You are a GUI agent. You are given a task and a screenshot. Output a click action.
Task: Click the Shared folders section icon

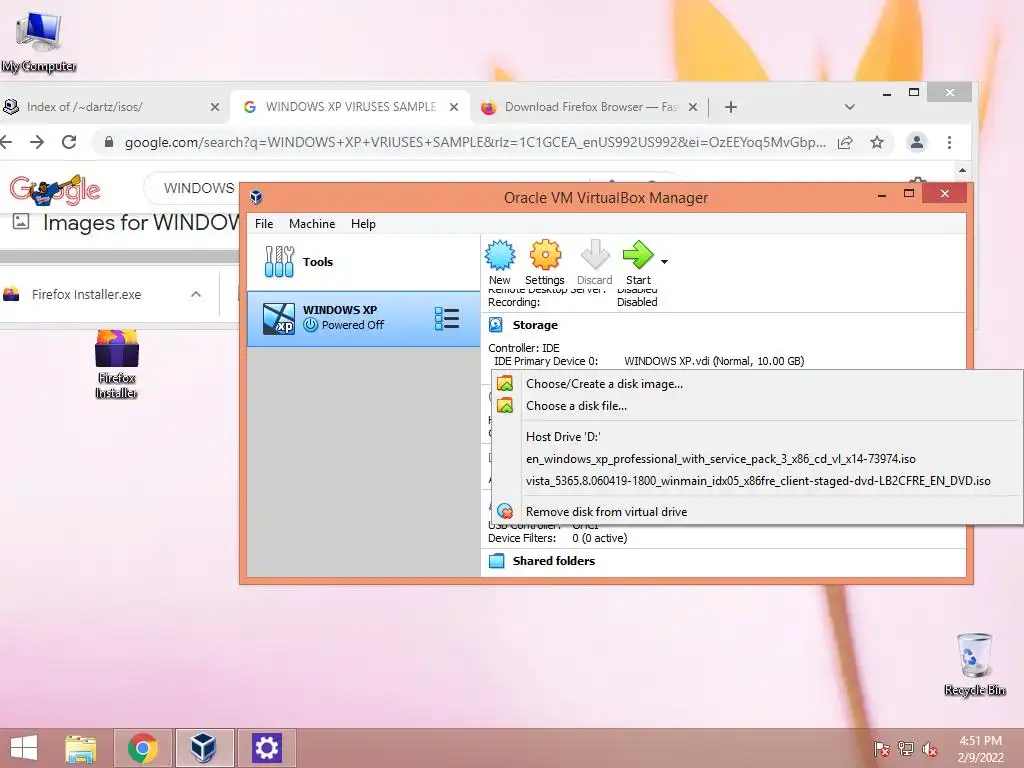496,561
